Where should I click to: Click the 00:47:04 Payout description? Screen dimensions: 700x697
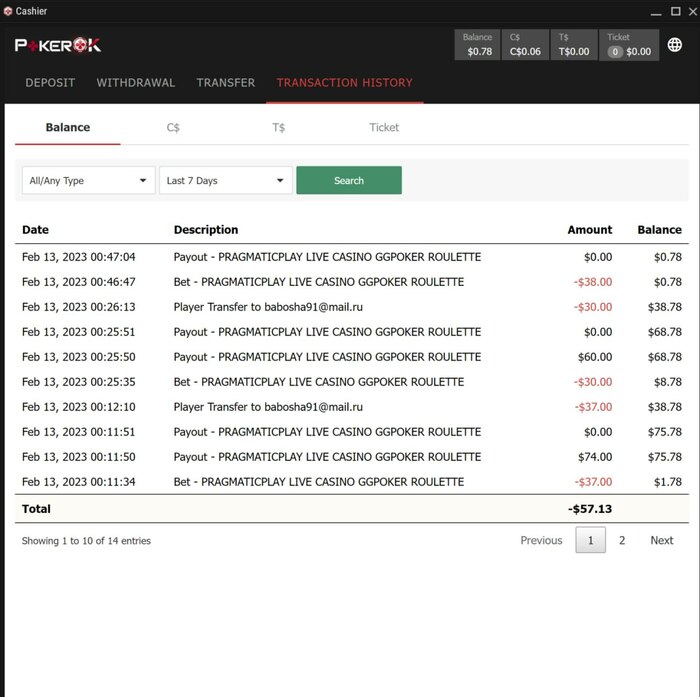327,257
